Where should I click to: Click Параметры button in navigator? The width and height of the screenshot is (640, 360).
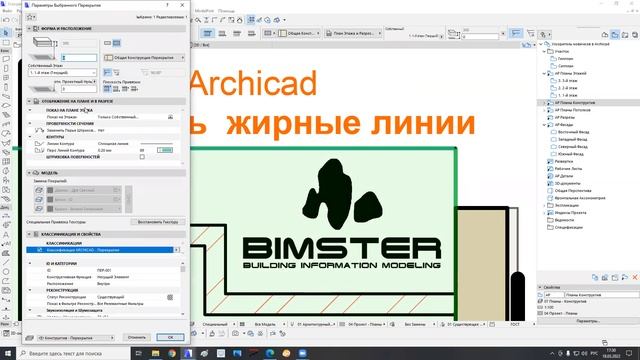pos(588,321)
